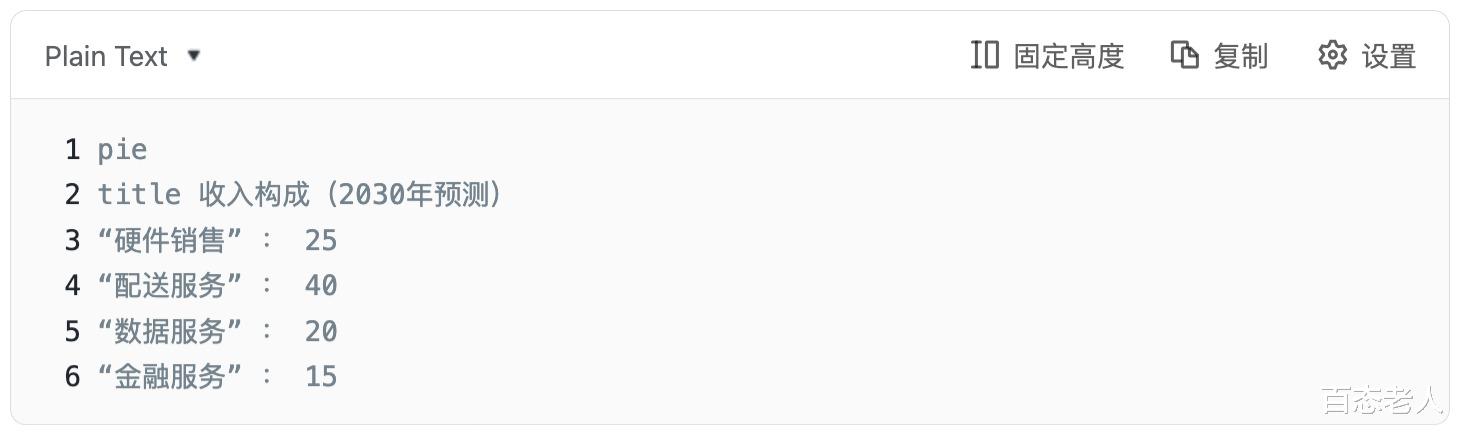Open the 设置 label
The image size is (1460, 435).
(x=1389, y=57)
